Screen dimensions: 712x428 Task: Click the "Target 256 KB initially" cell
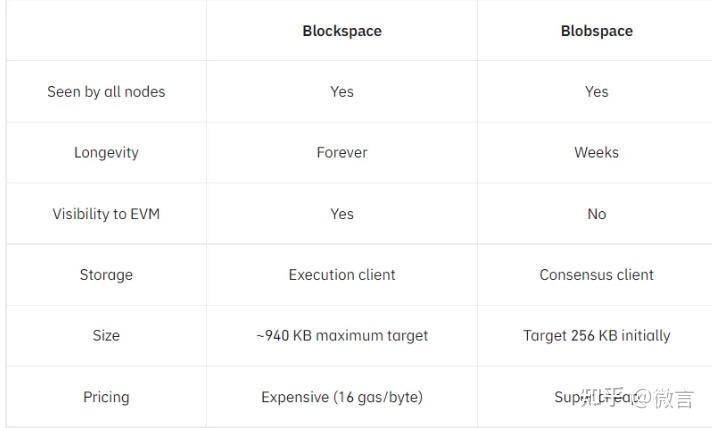596,336
